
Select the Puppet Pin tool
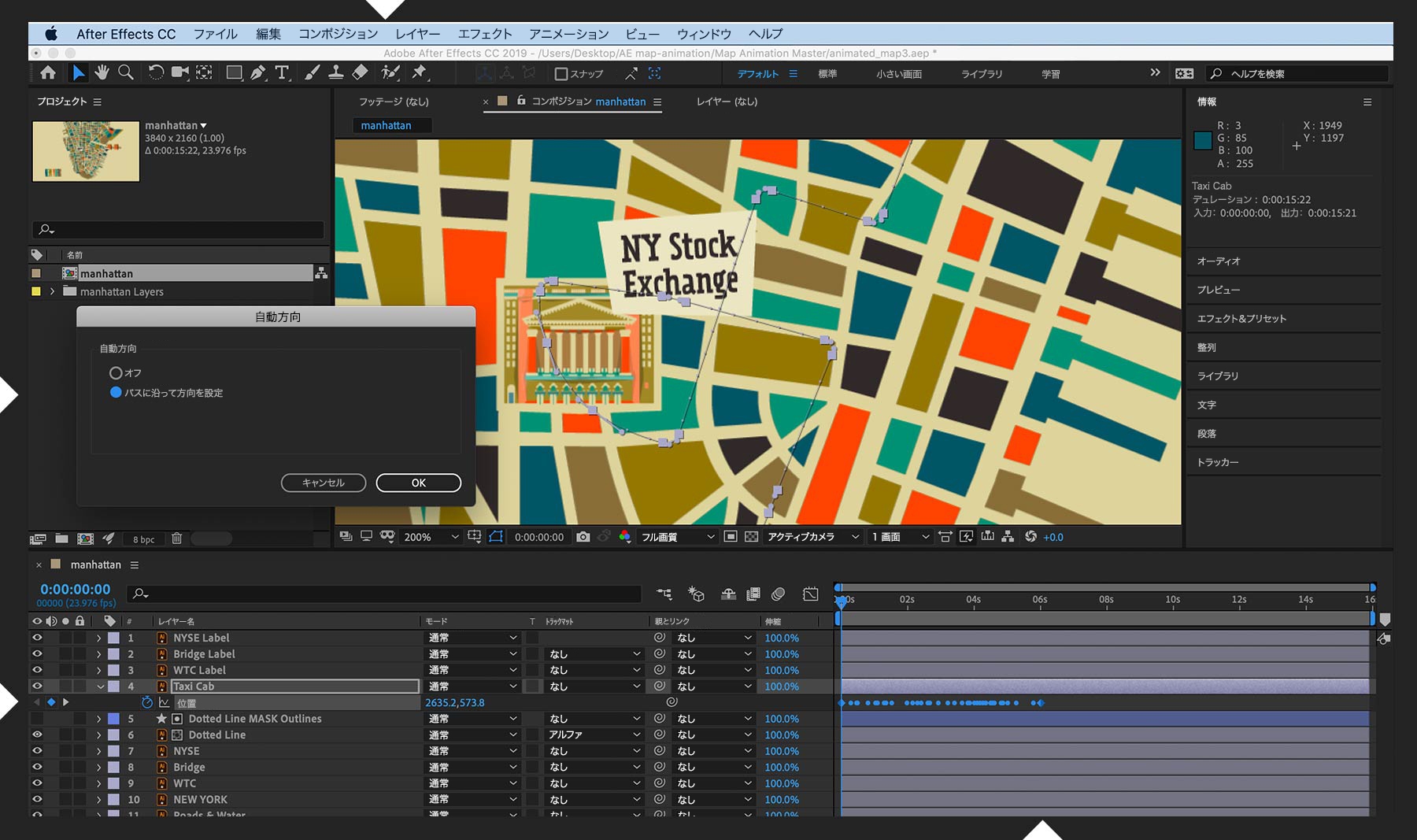[x=420, y=73]
